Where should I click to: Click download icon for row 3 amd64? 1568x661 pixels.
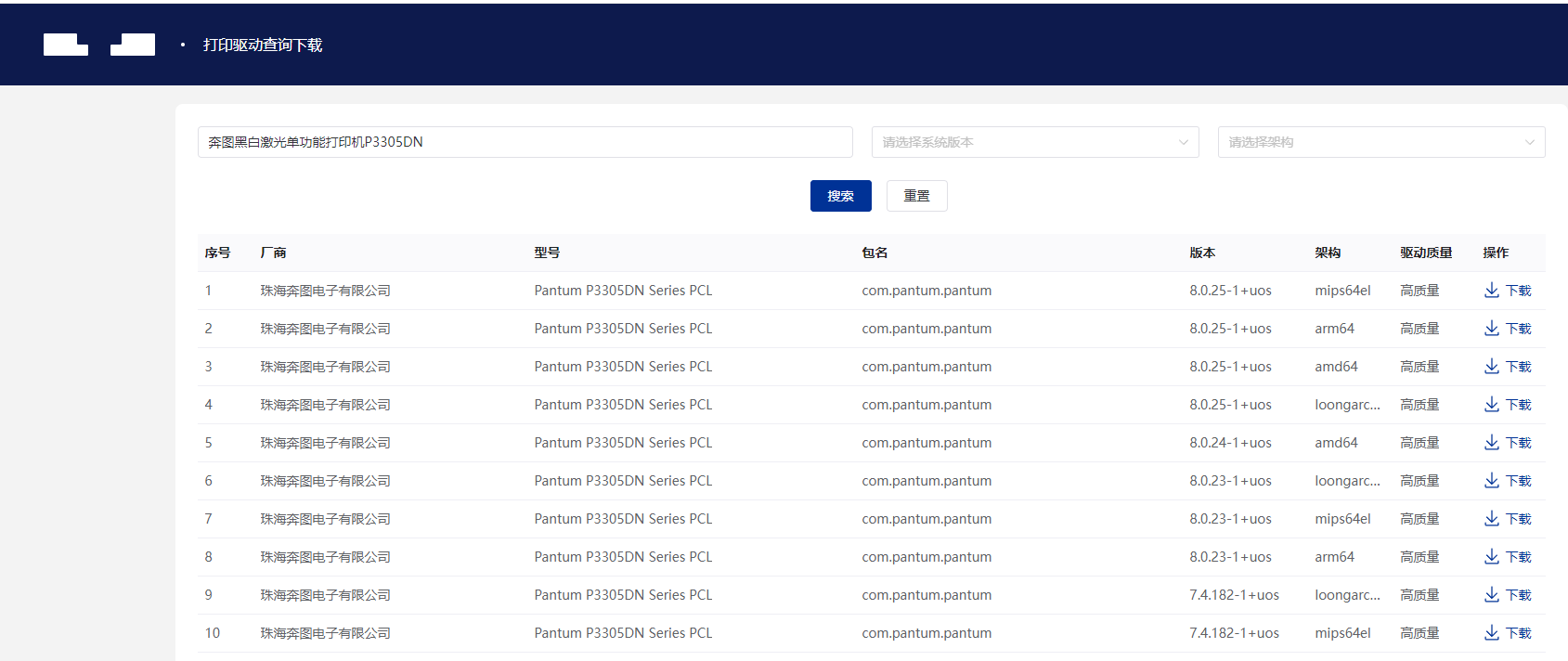point(1491,367)
